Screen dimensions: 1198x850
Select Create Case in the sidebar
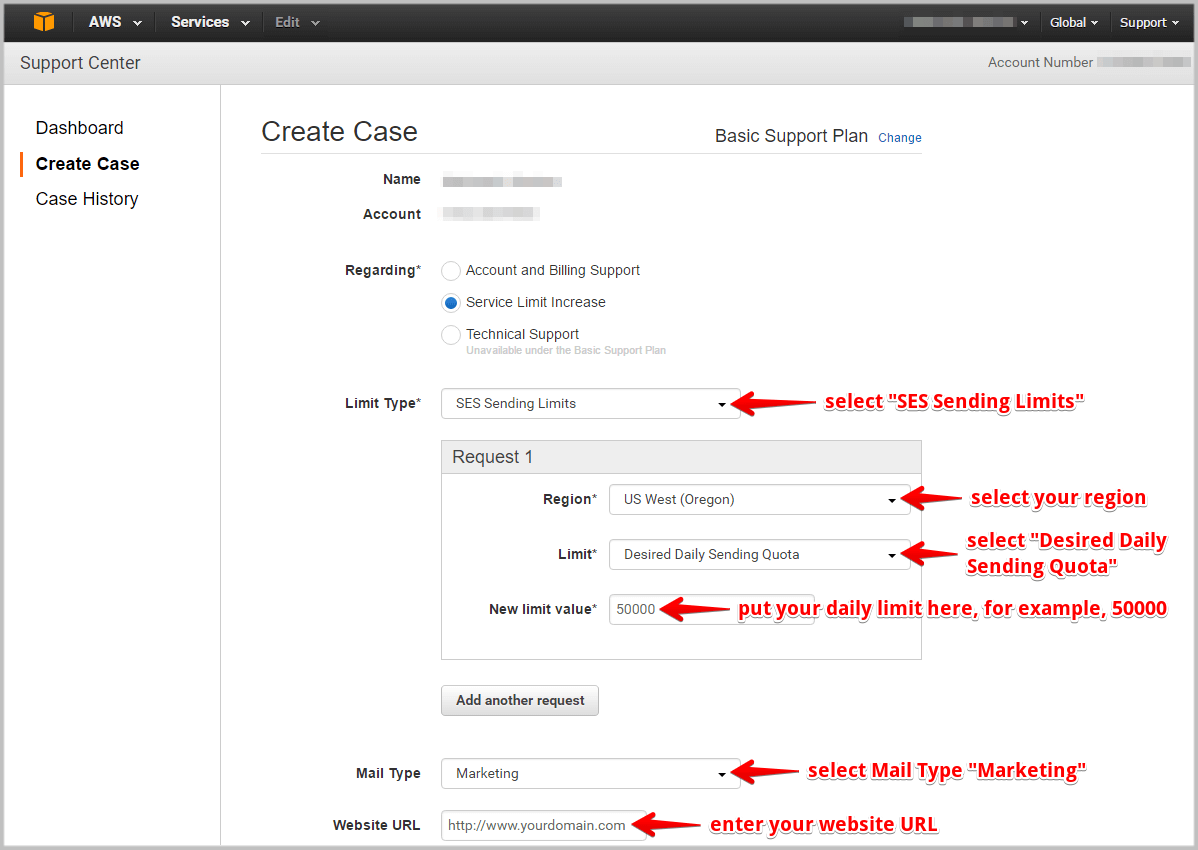(88, 163)
